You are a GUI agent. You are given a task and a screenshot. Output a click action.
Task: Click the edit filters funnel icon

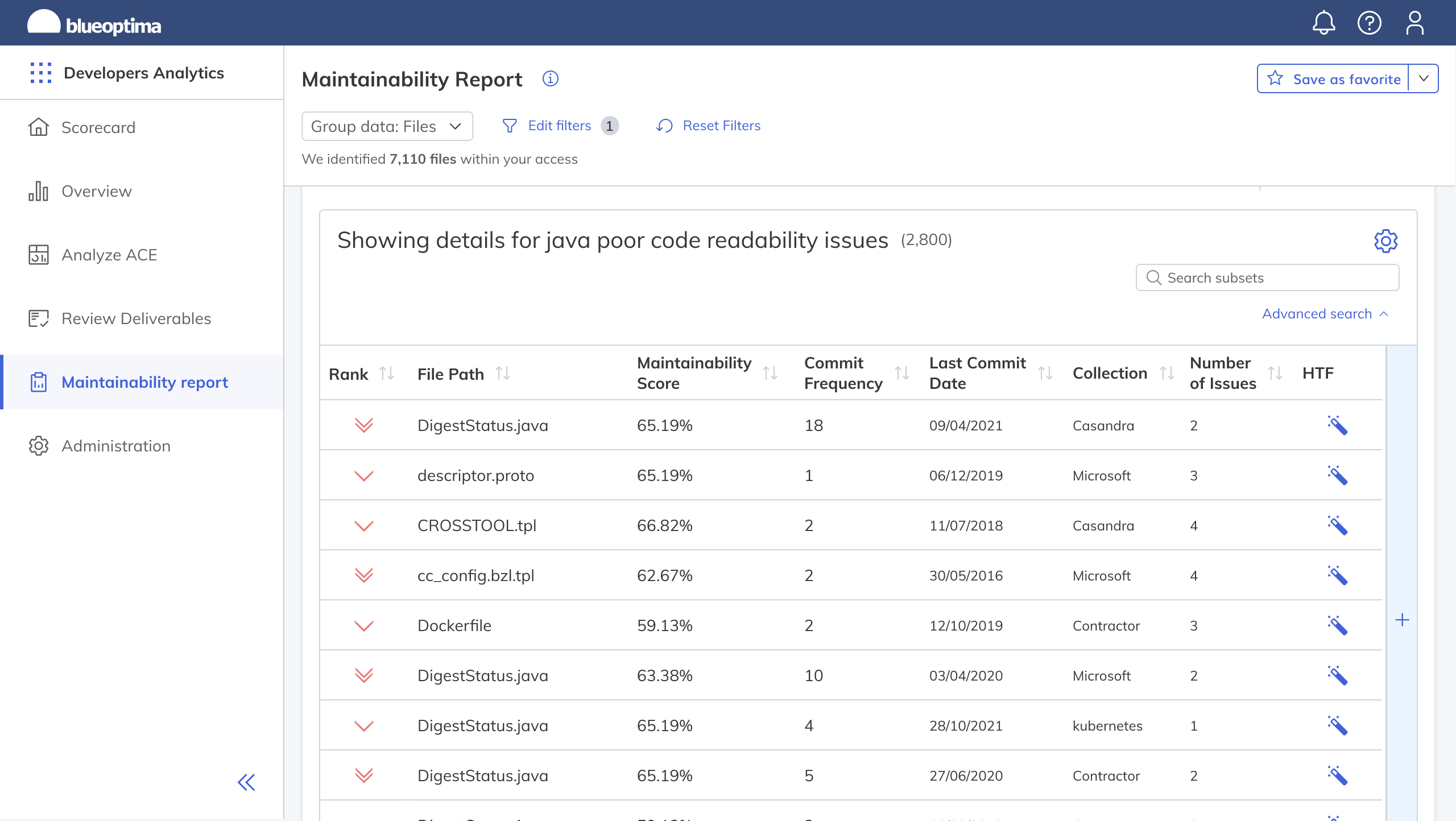click(510, 125)
